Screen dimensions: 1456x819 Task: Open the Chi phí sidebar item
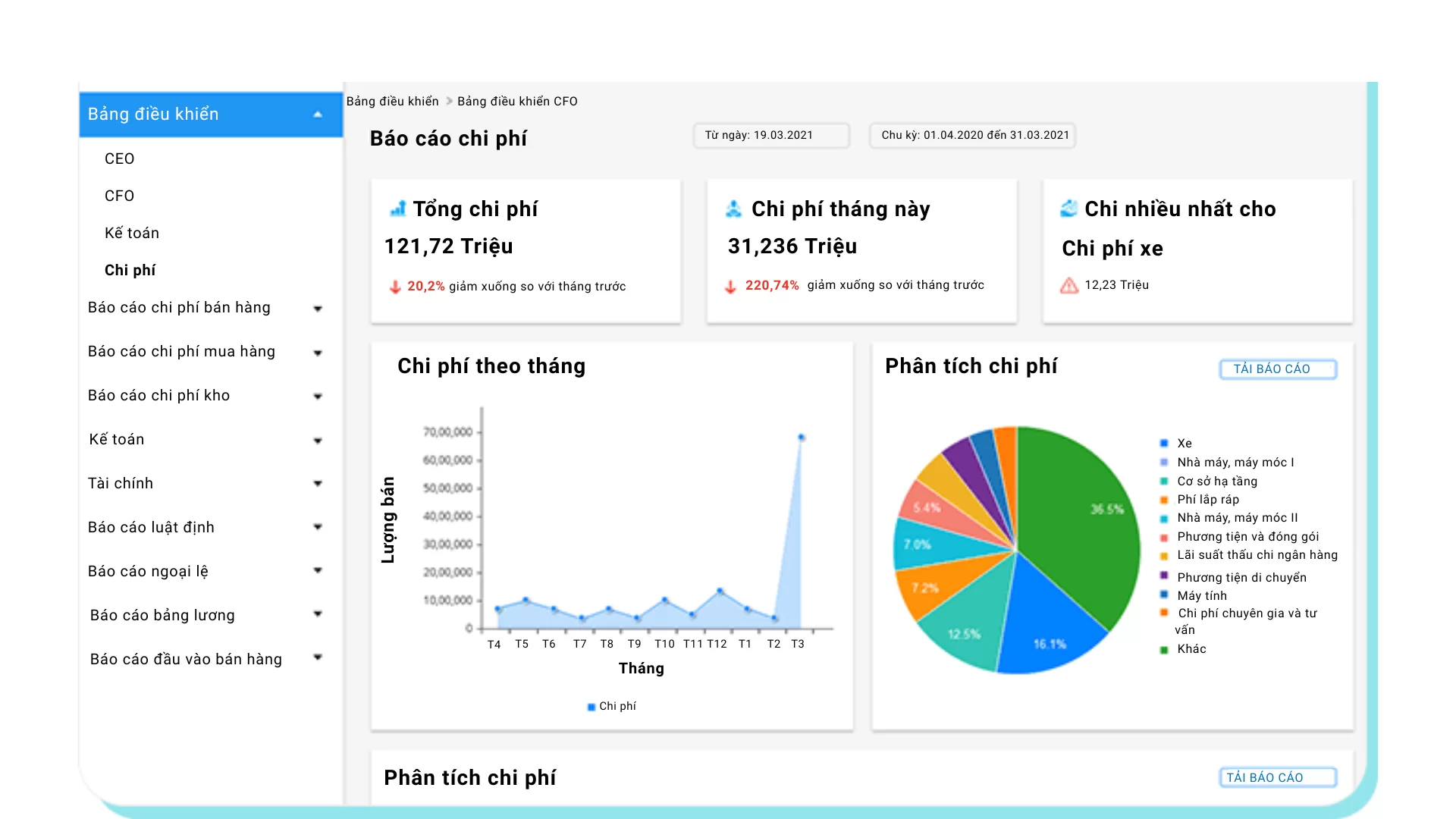[x=130, y=270]
